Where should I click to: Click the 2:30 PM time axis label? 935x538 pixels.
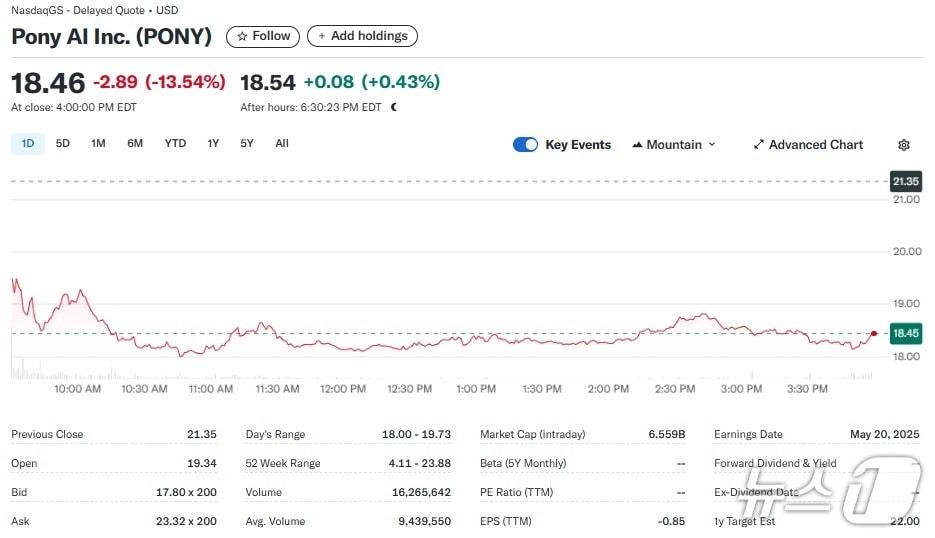(x=675, y=389)
